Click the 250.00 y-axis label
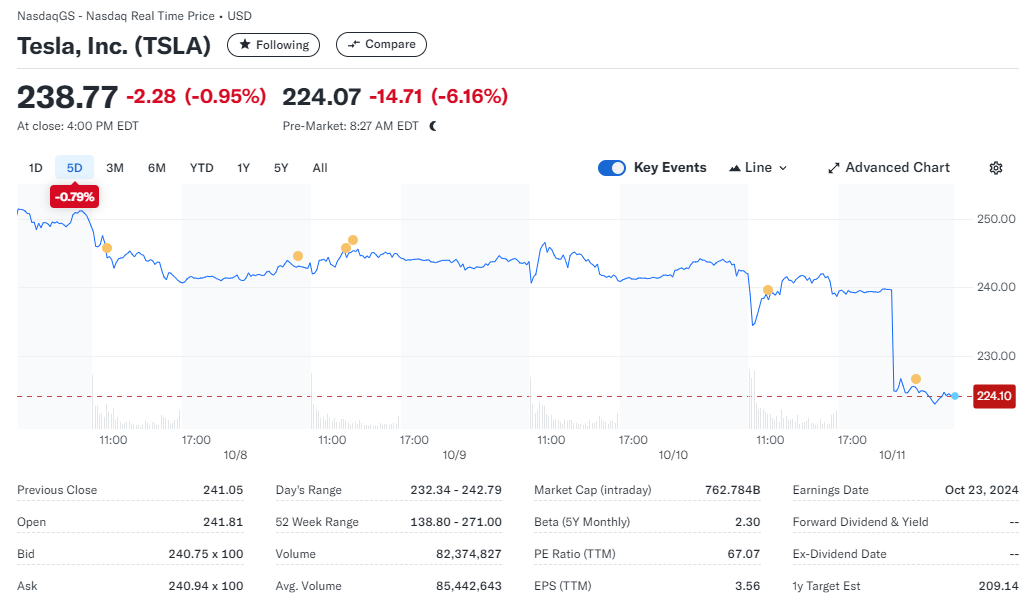The image size is (1031, 601). [996, 219]
